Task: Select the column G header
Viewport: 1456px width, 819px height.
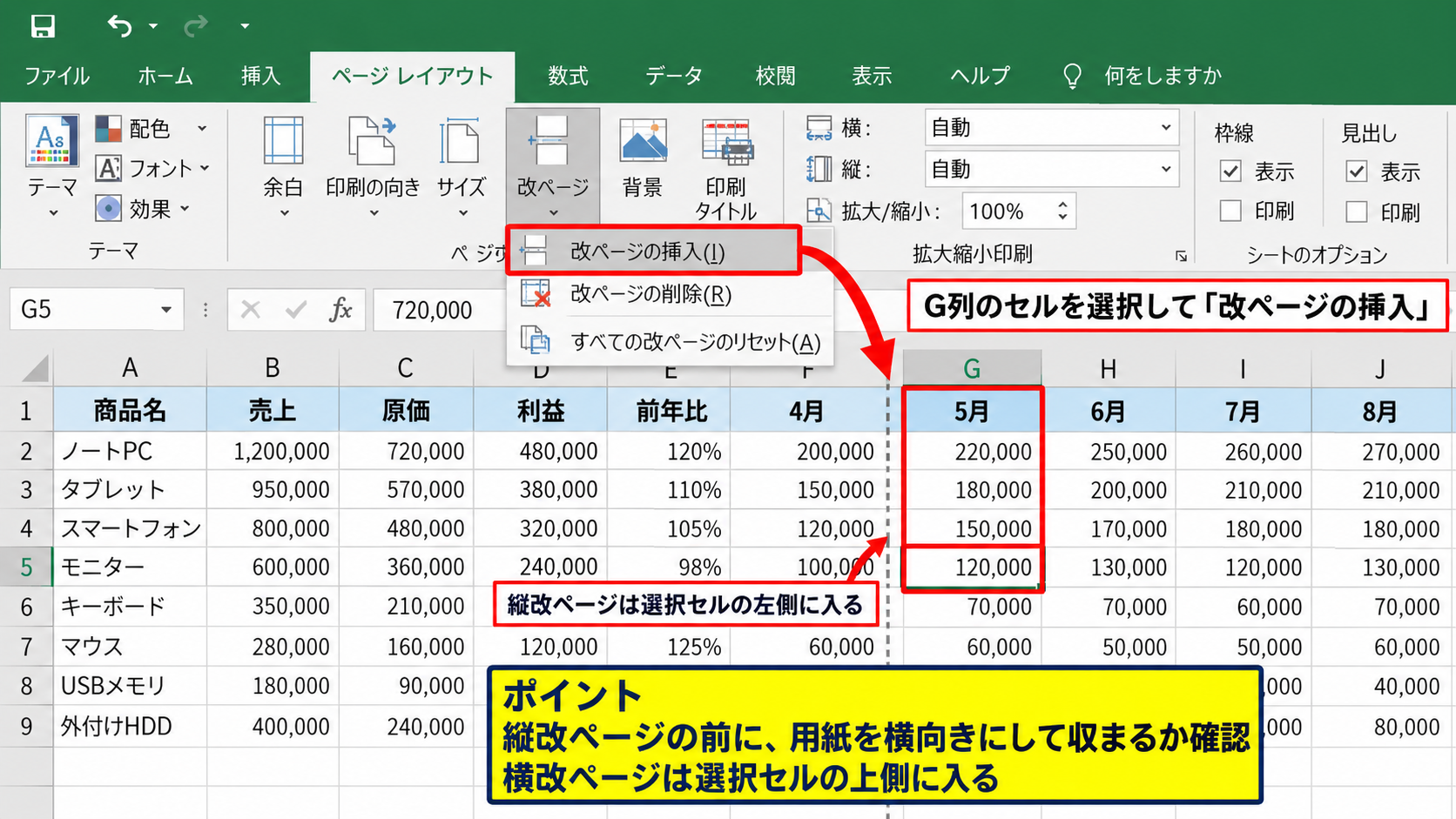Action: tap(972, 368)
